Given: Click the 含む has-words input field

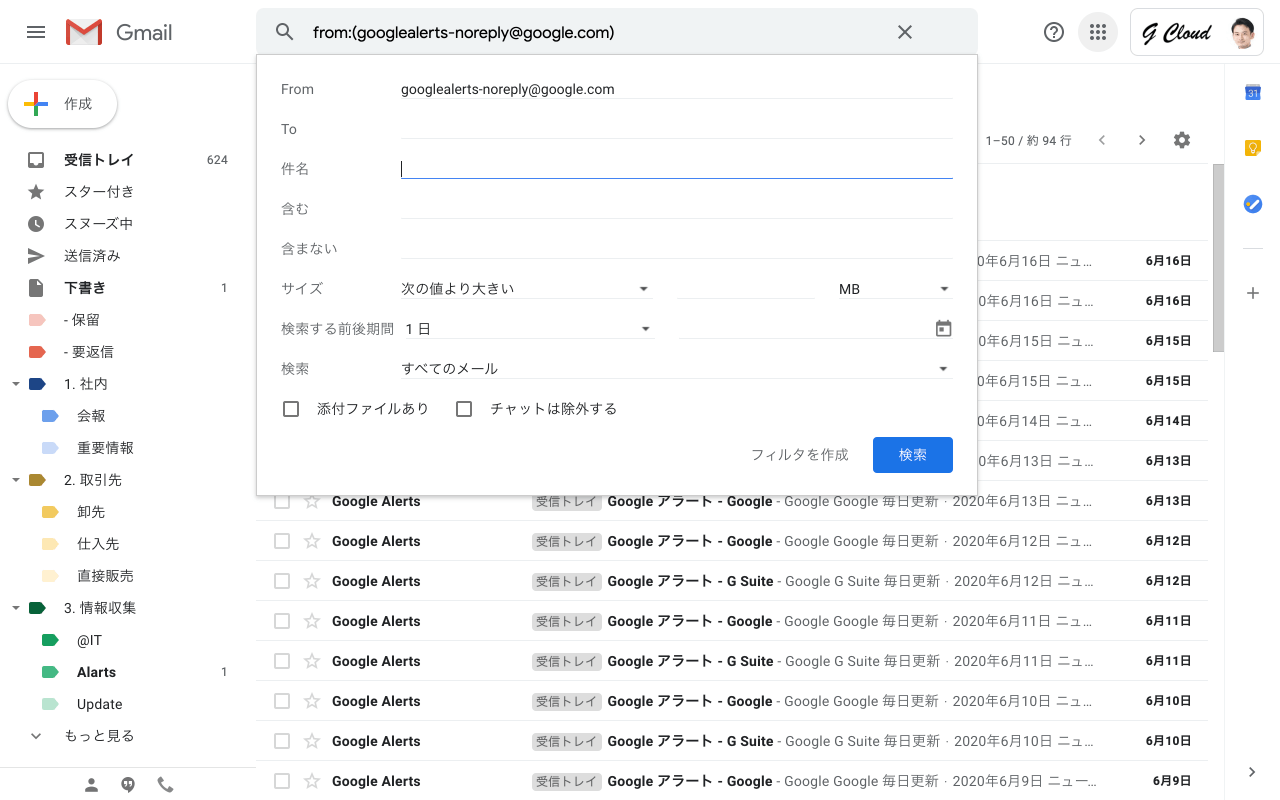Looking at the screenshot, I should (676, 209).
